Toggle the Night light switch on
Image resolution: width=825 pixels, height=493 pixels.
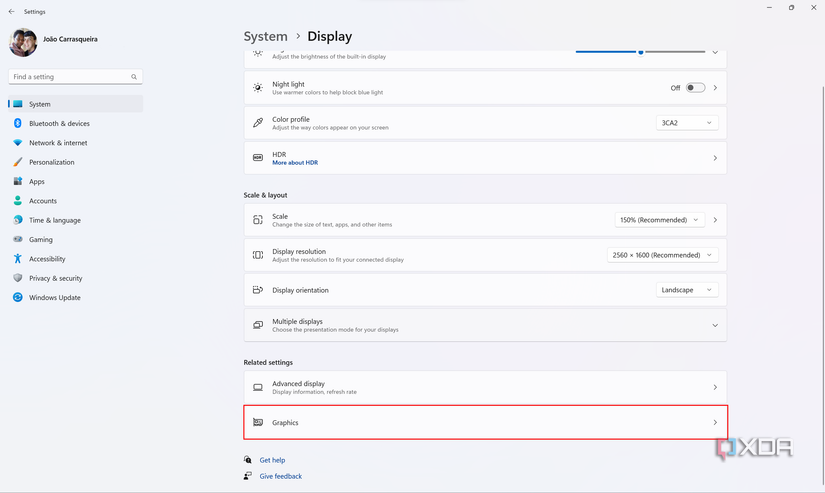tap(694, 88)
